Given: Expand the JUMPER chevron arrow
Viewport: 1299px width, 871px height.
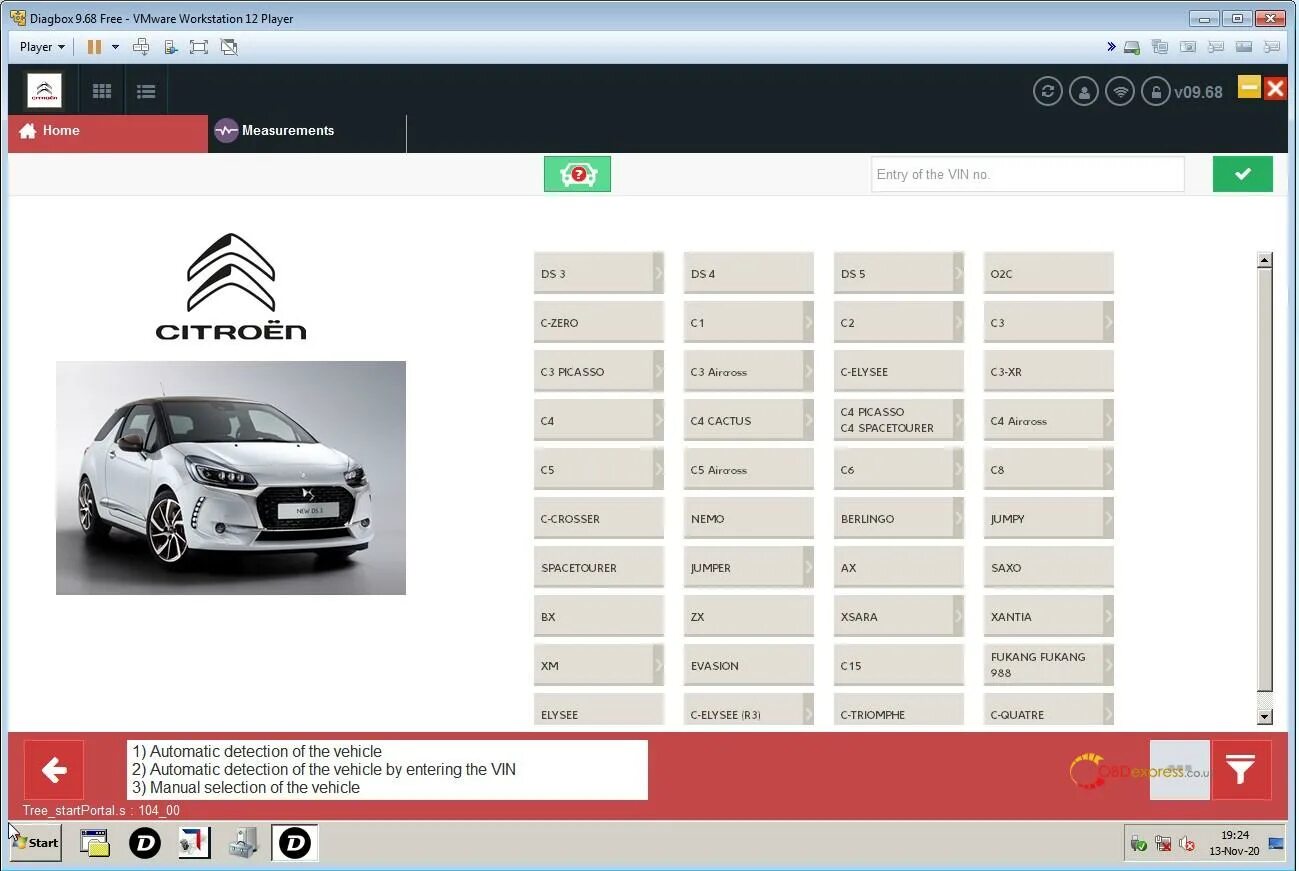Looking at the screenshot, I should [x=808, y=567].
